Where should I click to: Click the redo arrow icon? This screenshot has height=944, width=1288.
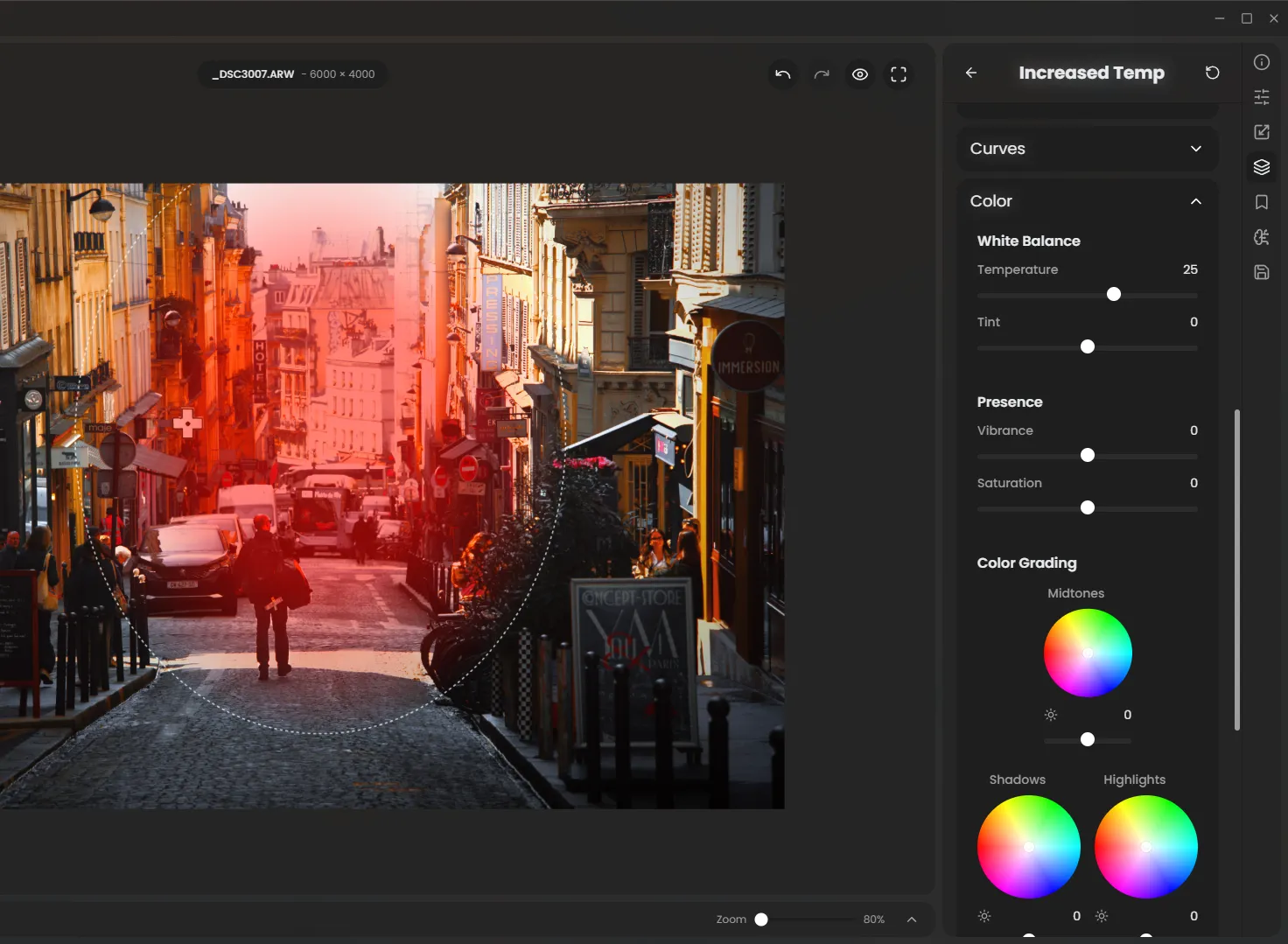821,74
